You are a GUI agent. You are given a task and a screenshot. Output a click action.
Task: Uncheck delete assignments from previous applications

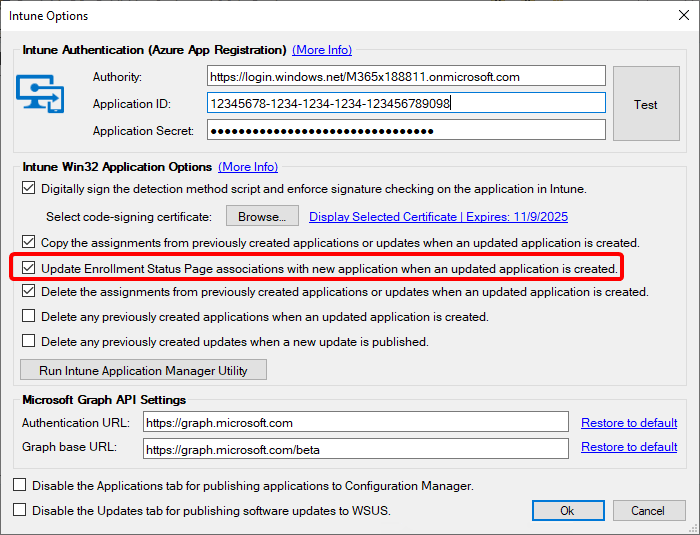[x=29, y=291]
